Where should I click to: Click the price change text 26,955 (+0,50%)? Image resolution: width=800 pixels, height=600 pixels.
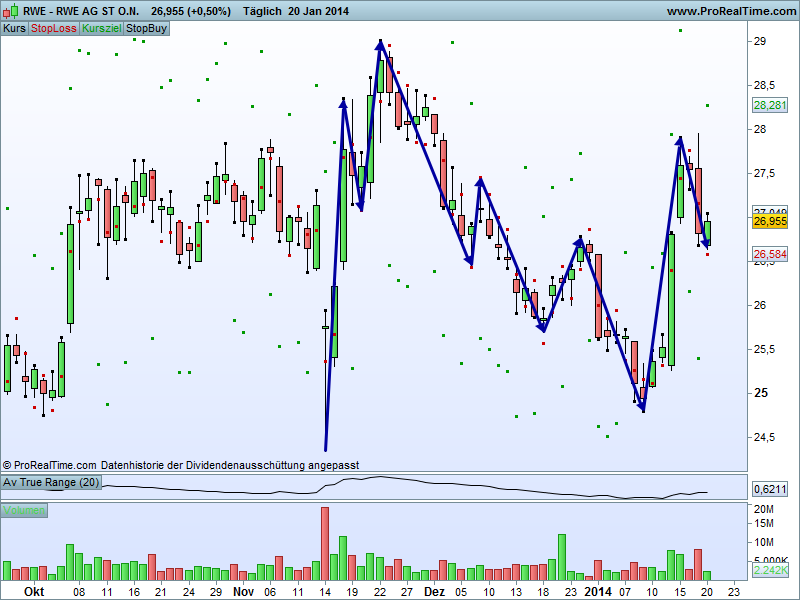click(191, 11)
